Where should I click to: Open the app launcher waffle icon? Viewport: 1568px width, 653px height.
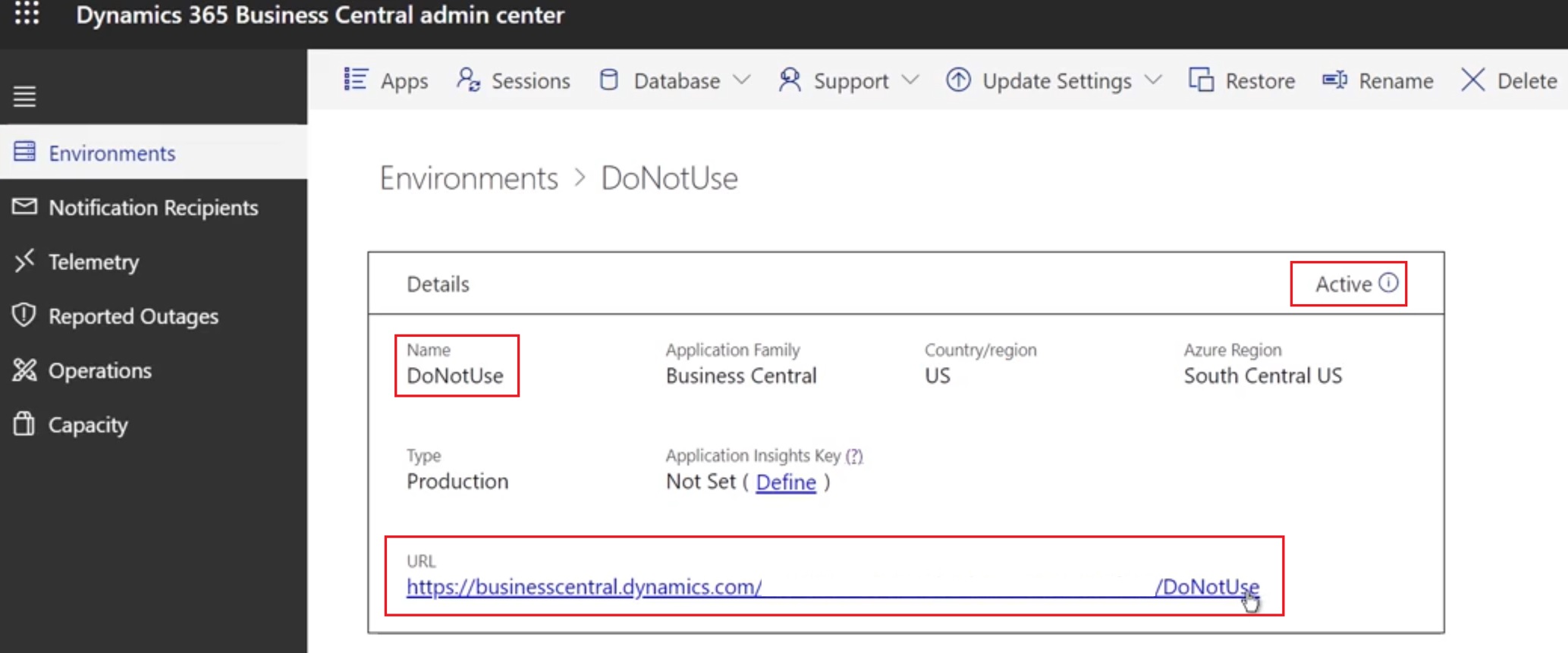(x=27, y=13)
